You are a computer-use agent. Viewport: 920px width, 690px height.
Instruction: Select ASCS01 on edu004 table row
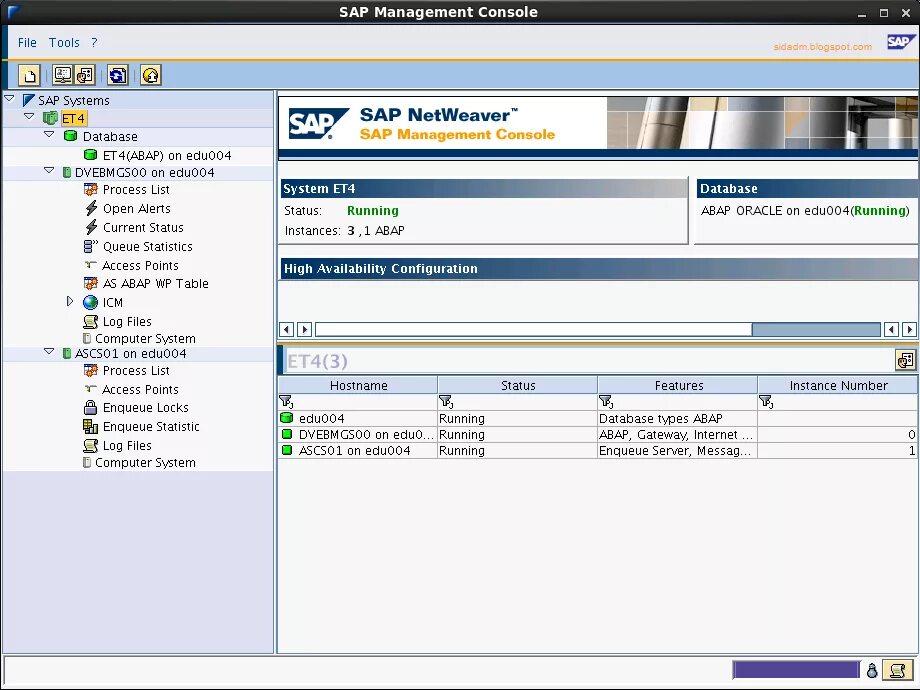pyautogui.click(x=598, y=451)
